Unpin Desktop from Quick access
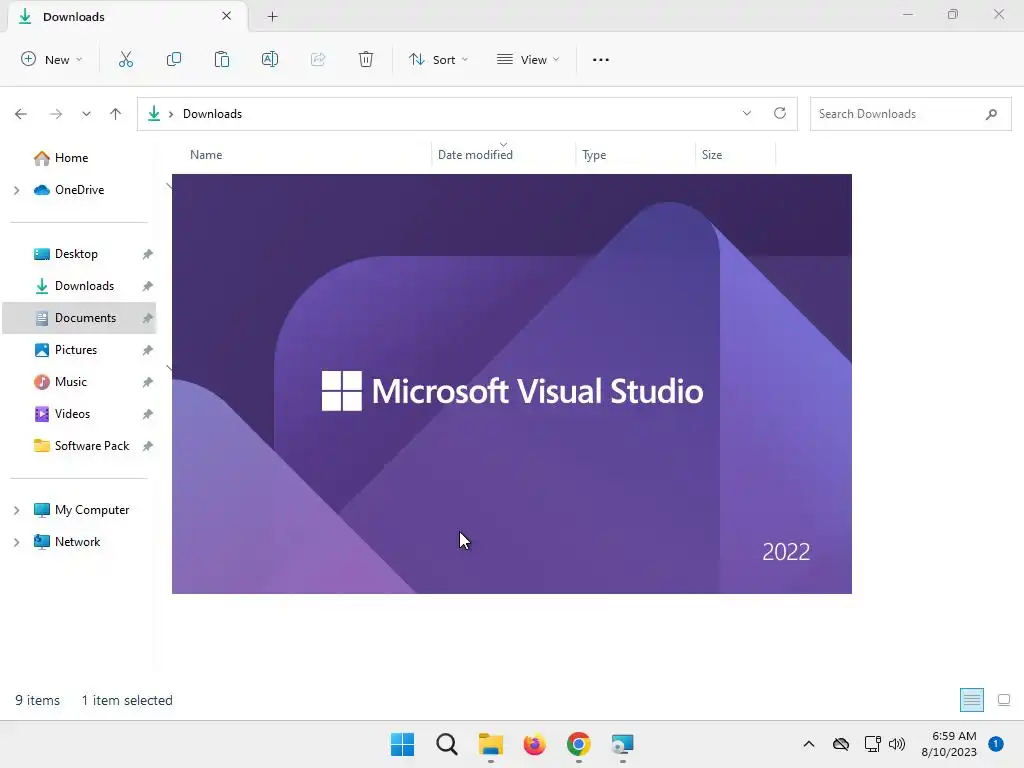The height and width of the screenshot is (768, 1024). (x=148, y=254)
